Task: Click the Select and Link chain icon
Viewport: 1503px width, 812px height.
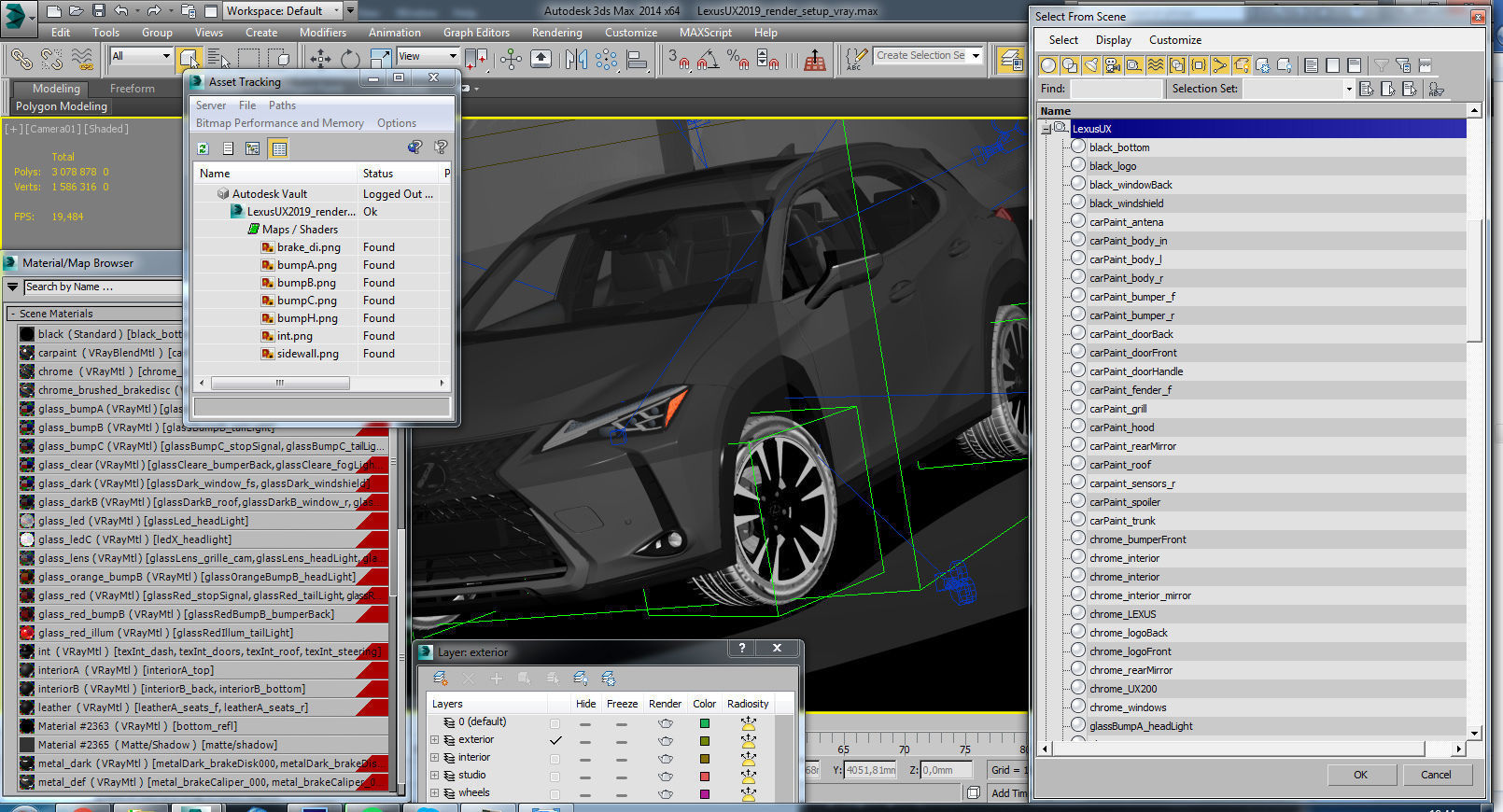Action: click(21, 59)
